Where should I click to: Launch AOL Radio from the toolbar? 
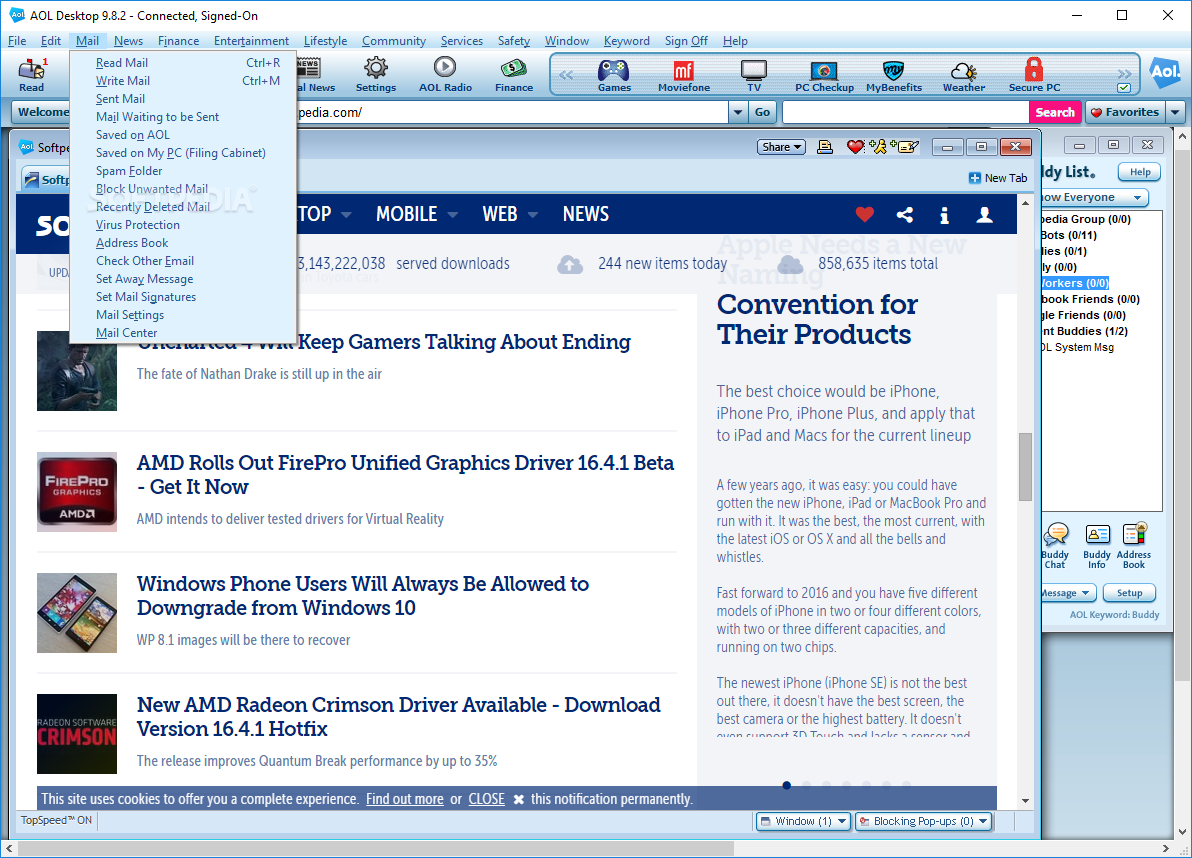[x=445, y=74]
